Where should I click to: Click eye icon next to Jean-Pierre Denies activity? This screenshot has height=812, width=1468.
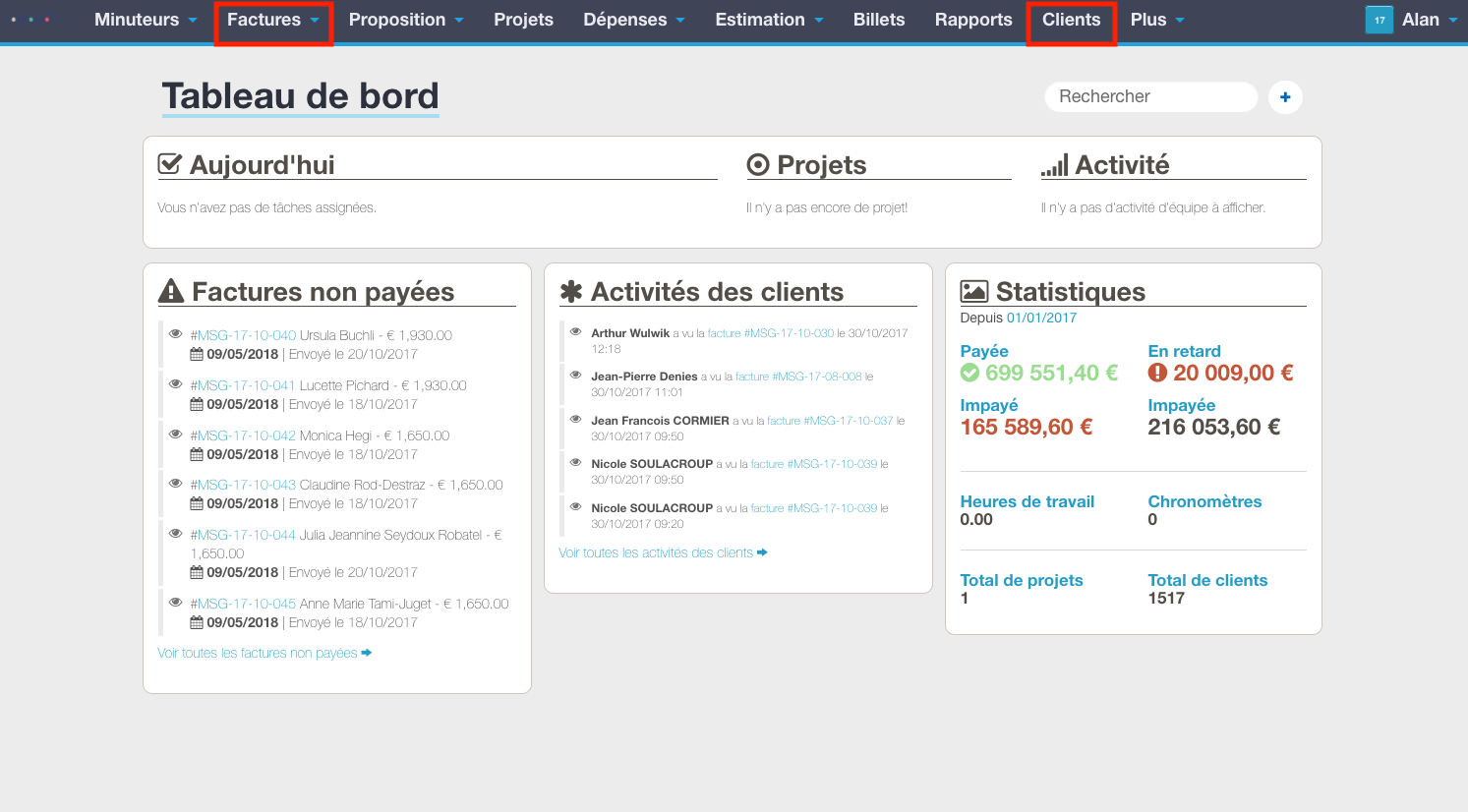(x=576, y=376)
